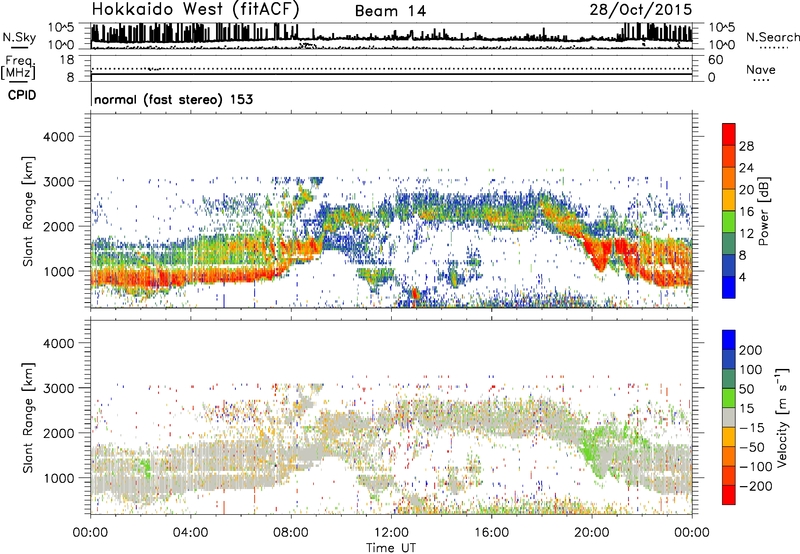Click the "4" power colorbar label
Viewport: 800px width, 554px height.
(x=742, y=278)
